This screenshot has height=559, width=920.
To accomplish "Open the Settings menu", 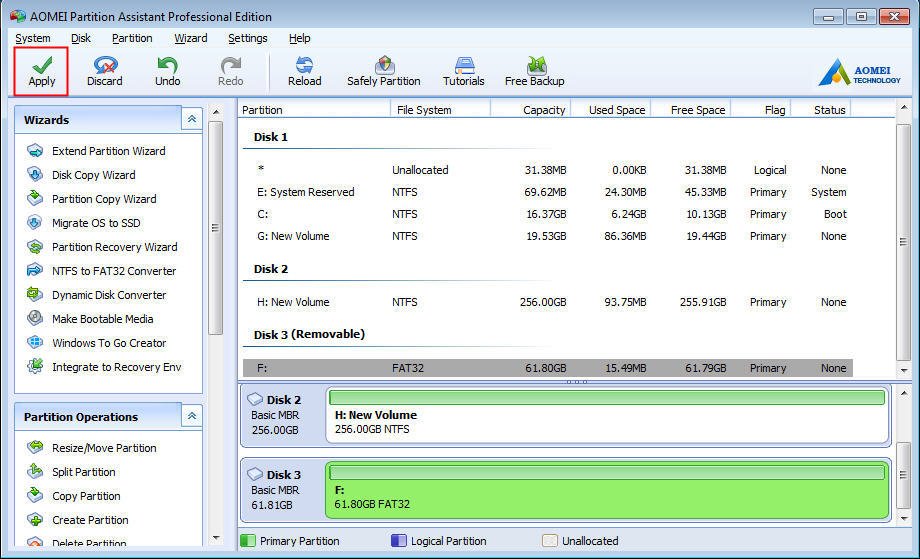I will [x=248, y=38].
